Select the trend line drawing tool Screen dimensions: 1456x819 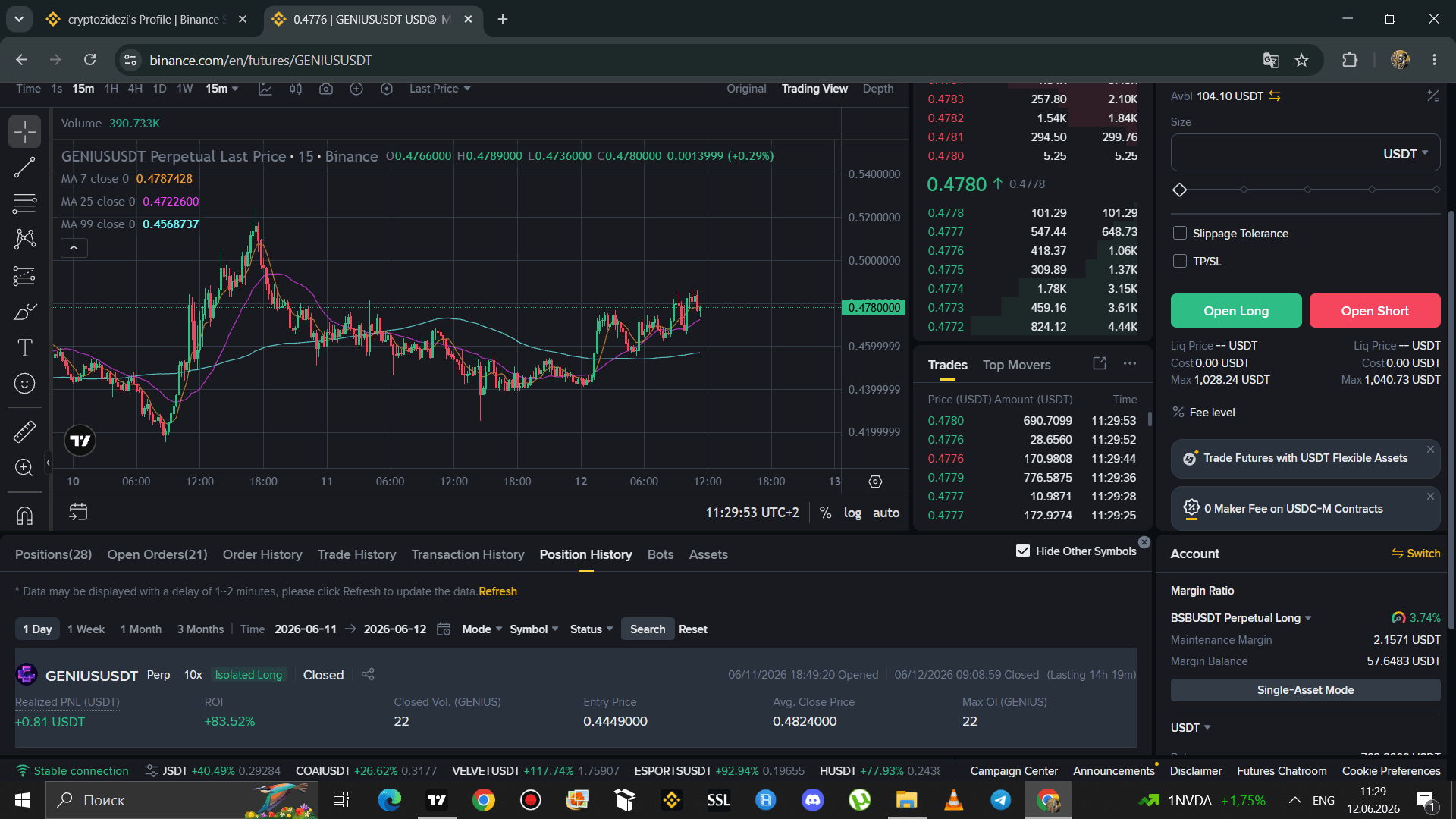25,168
